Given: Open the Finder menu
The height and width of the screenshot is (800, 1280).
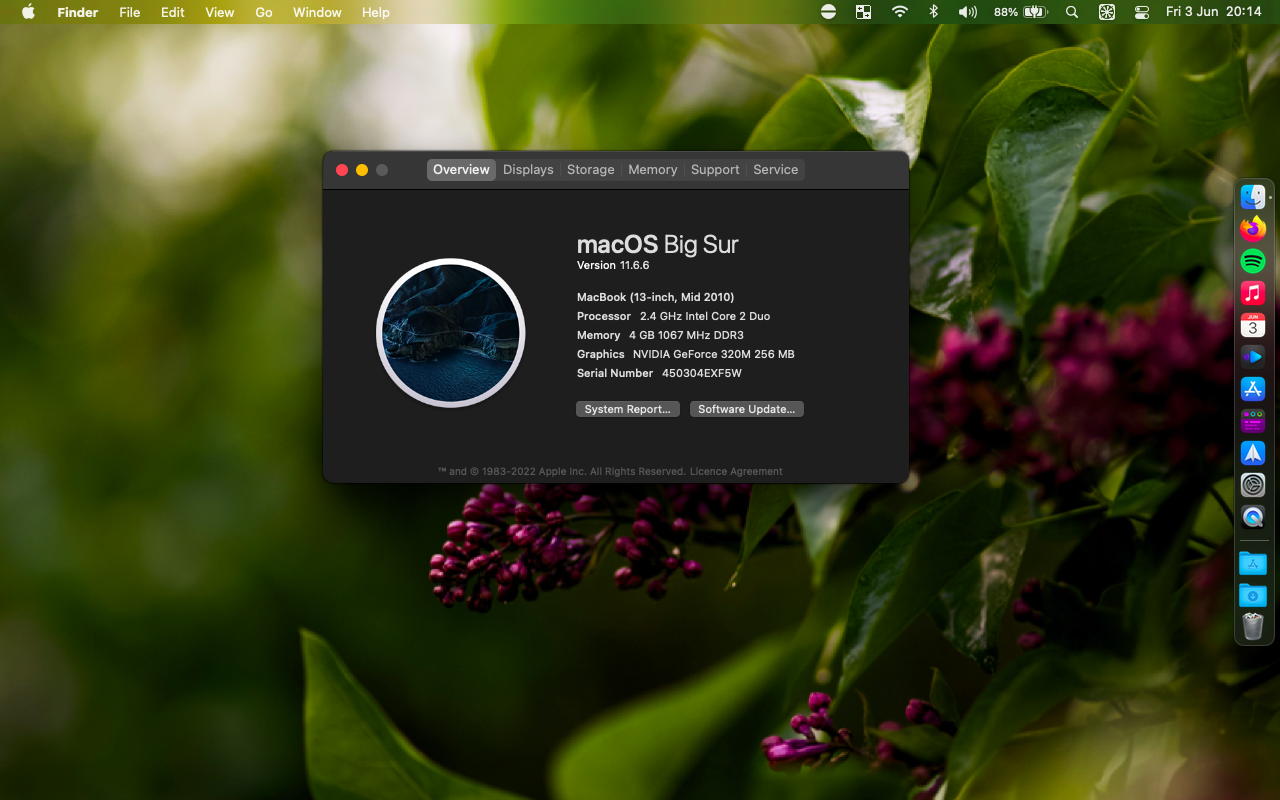Looking at the screenshot, I should 77,12.
